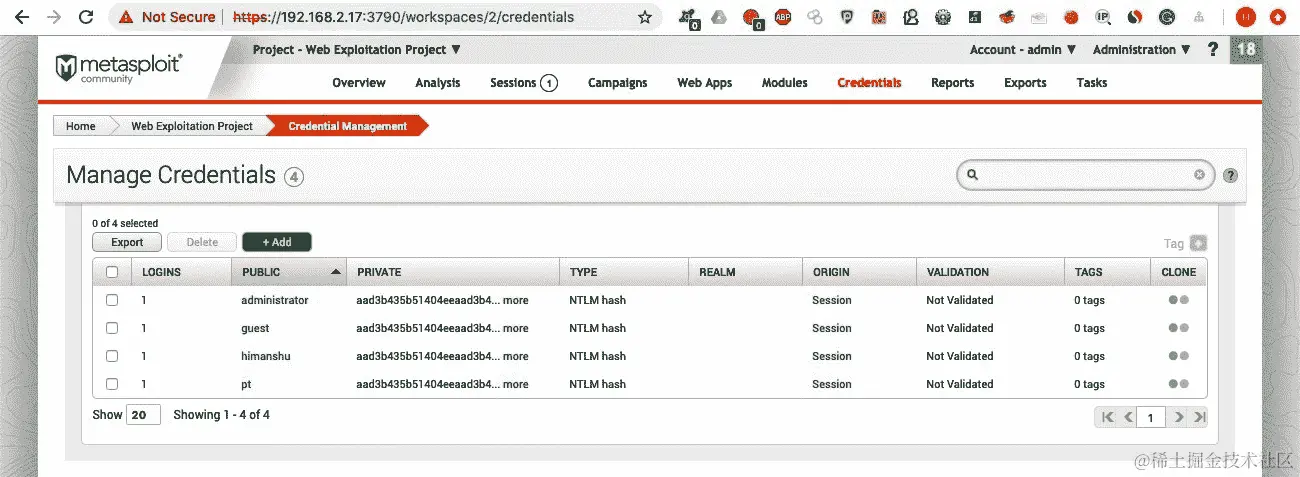Show more of guest's private hash

[x=516, y=328]
